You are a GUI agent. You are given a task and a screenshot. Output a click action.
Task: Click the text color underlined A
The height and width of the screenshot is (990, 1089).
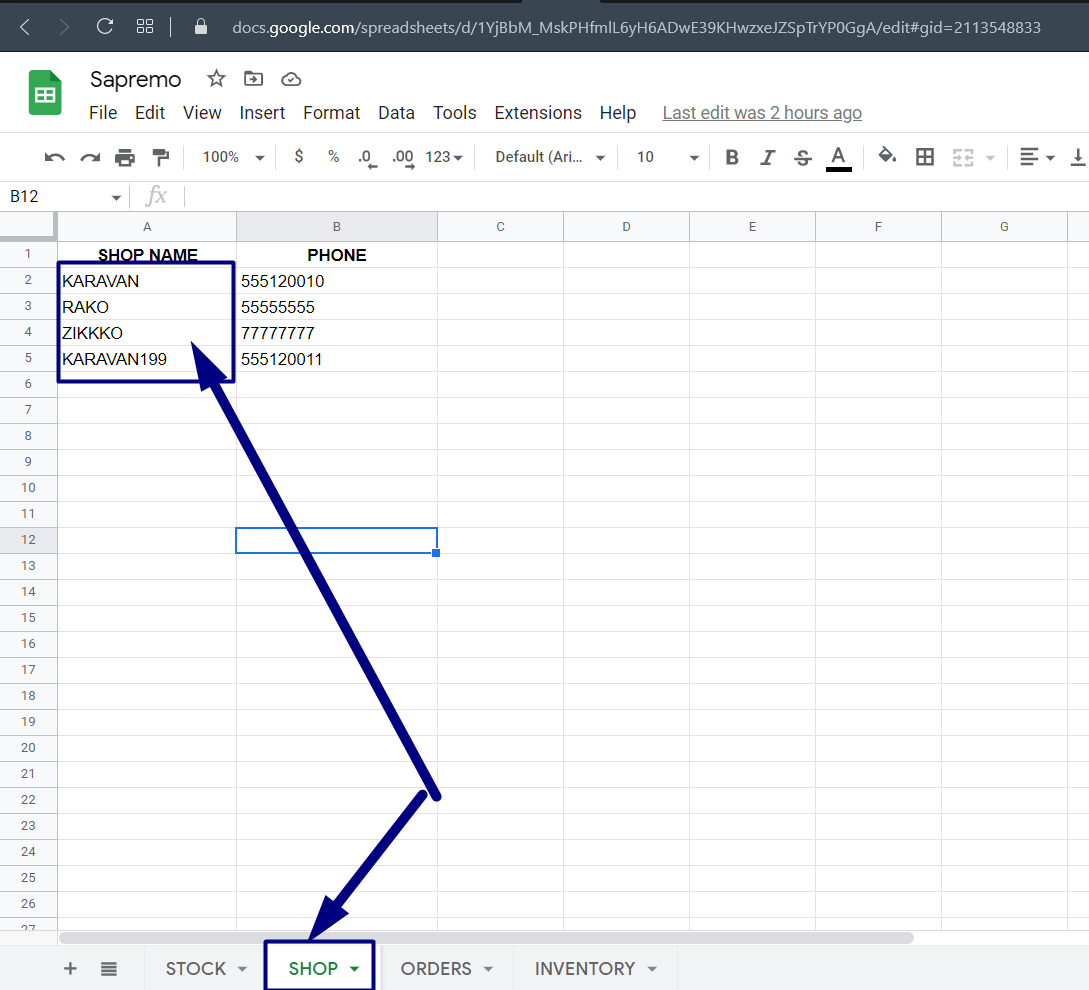(x=838, y=157)
